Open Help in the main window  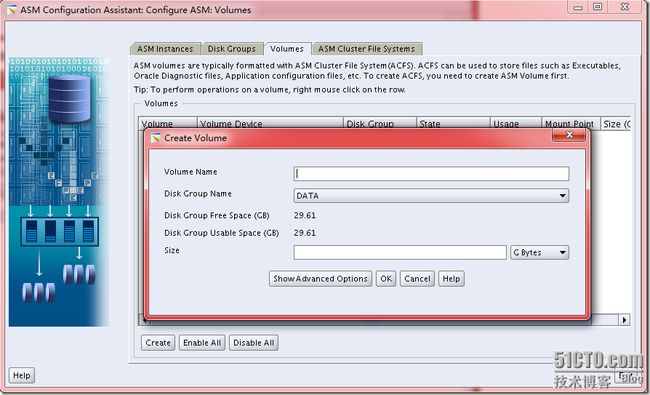[22, 376]
